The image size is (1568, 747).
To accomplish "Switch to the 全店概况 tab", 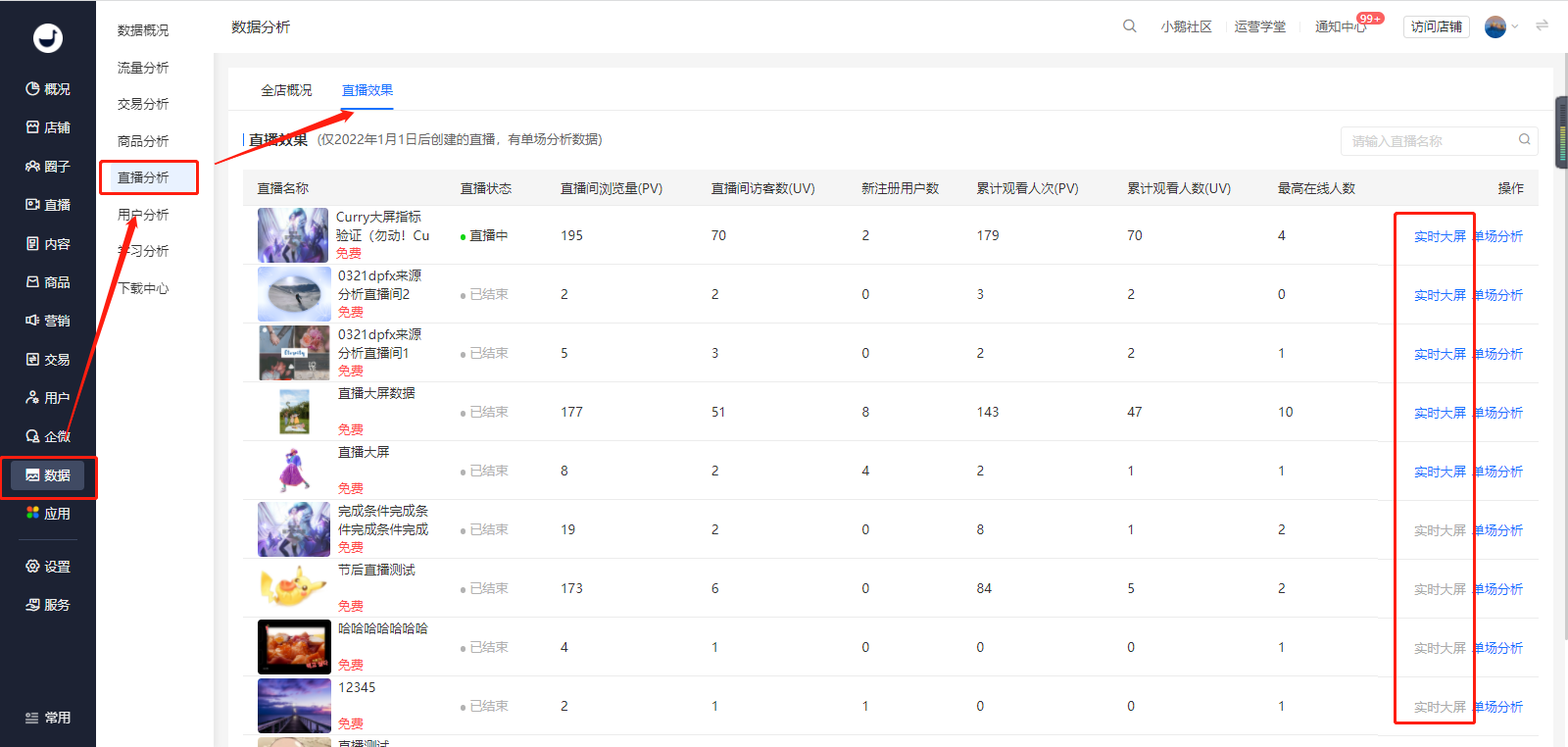I will 286,90.
